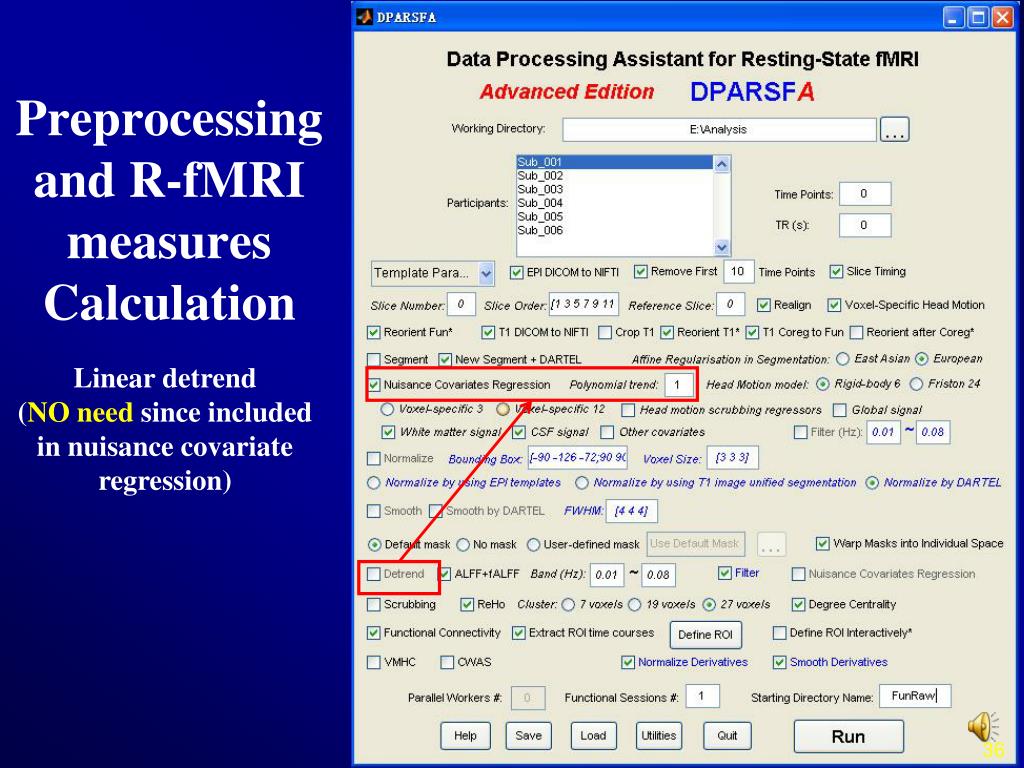Click participants list scroll-up arrow
The height and width of the screenshot is (768, 1024).
click(722, 164)
